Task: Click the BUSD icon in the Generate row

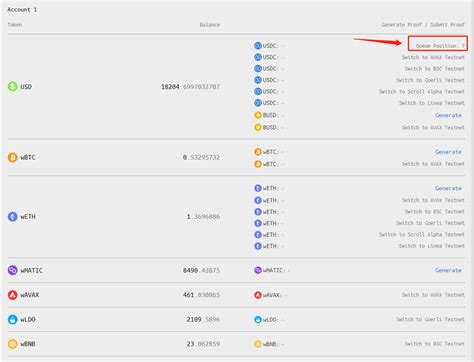Action: point(258,115)
